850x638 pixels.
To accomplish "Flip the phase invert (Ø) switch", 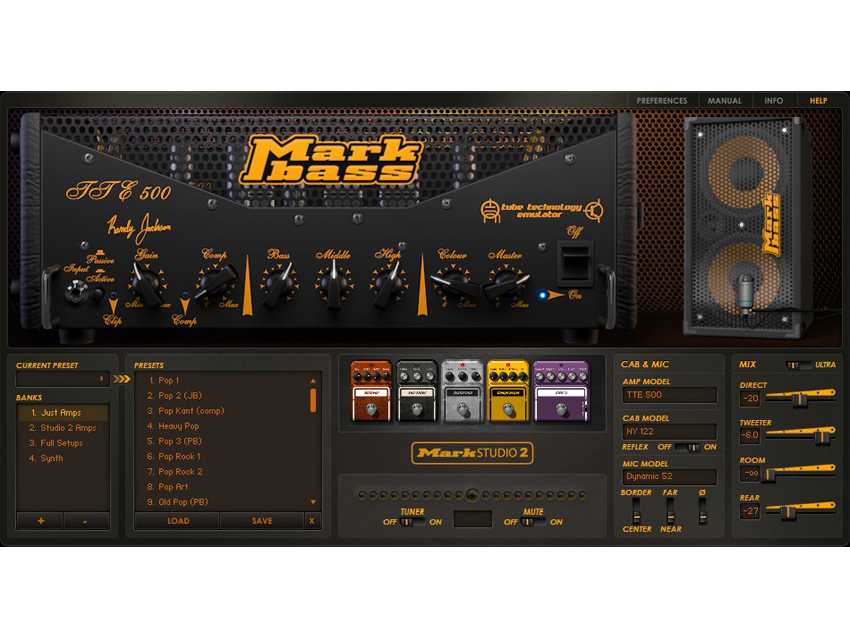I will pyautogui.click(x=703, y=511).
